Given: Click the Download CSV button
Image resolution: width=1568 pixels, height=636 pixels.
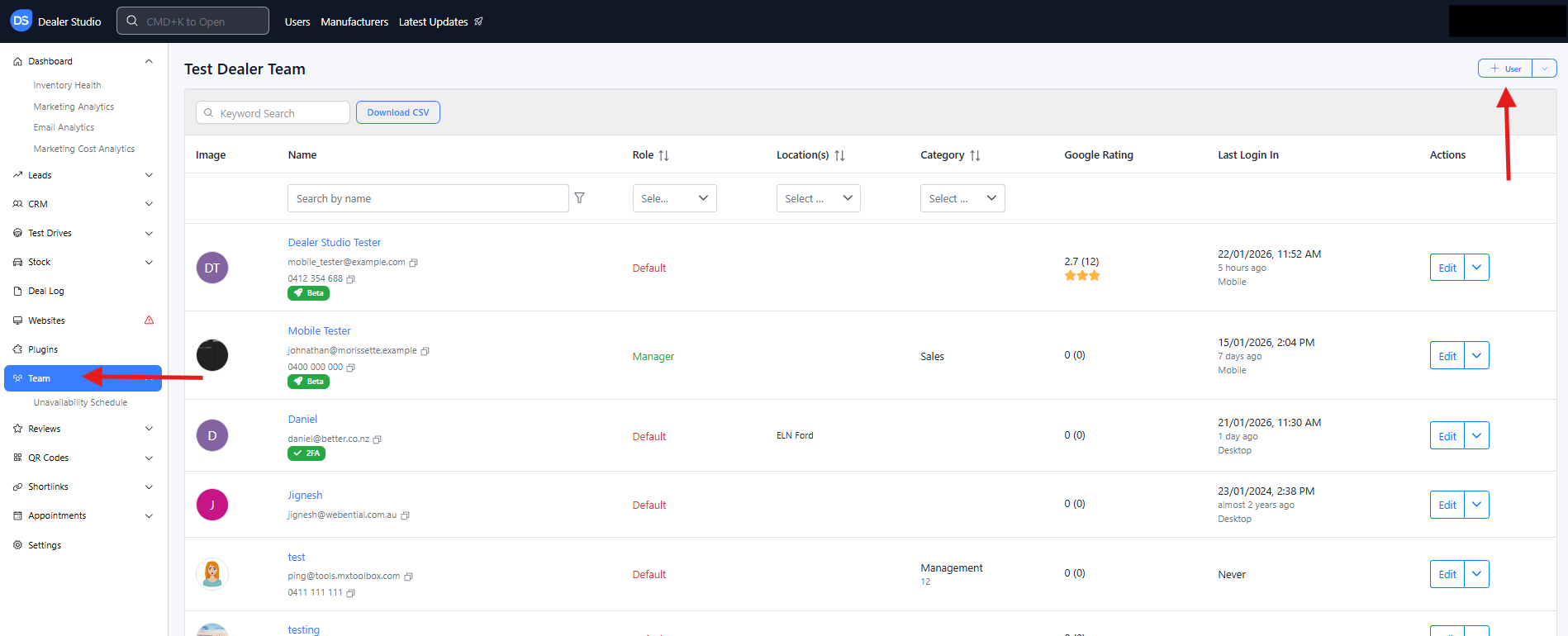Looking at the screenshot, I should 398,112.
